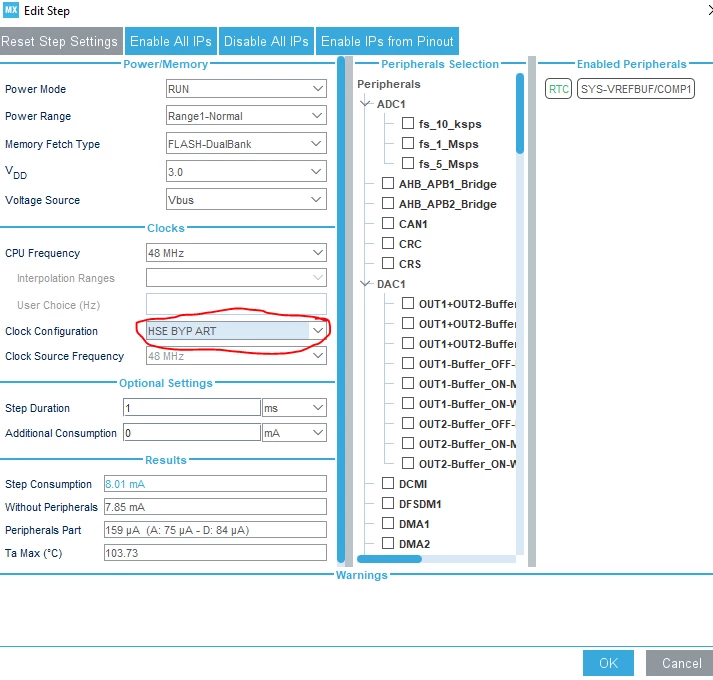Click the DAC1 tree label
This screenshot has width=713, height=680.
(x=391, y=284)
